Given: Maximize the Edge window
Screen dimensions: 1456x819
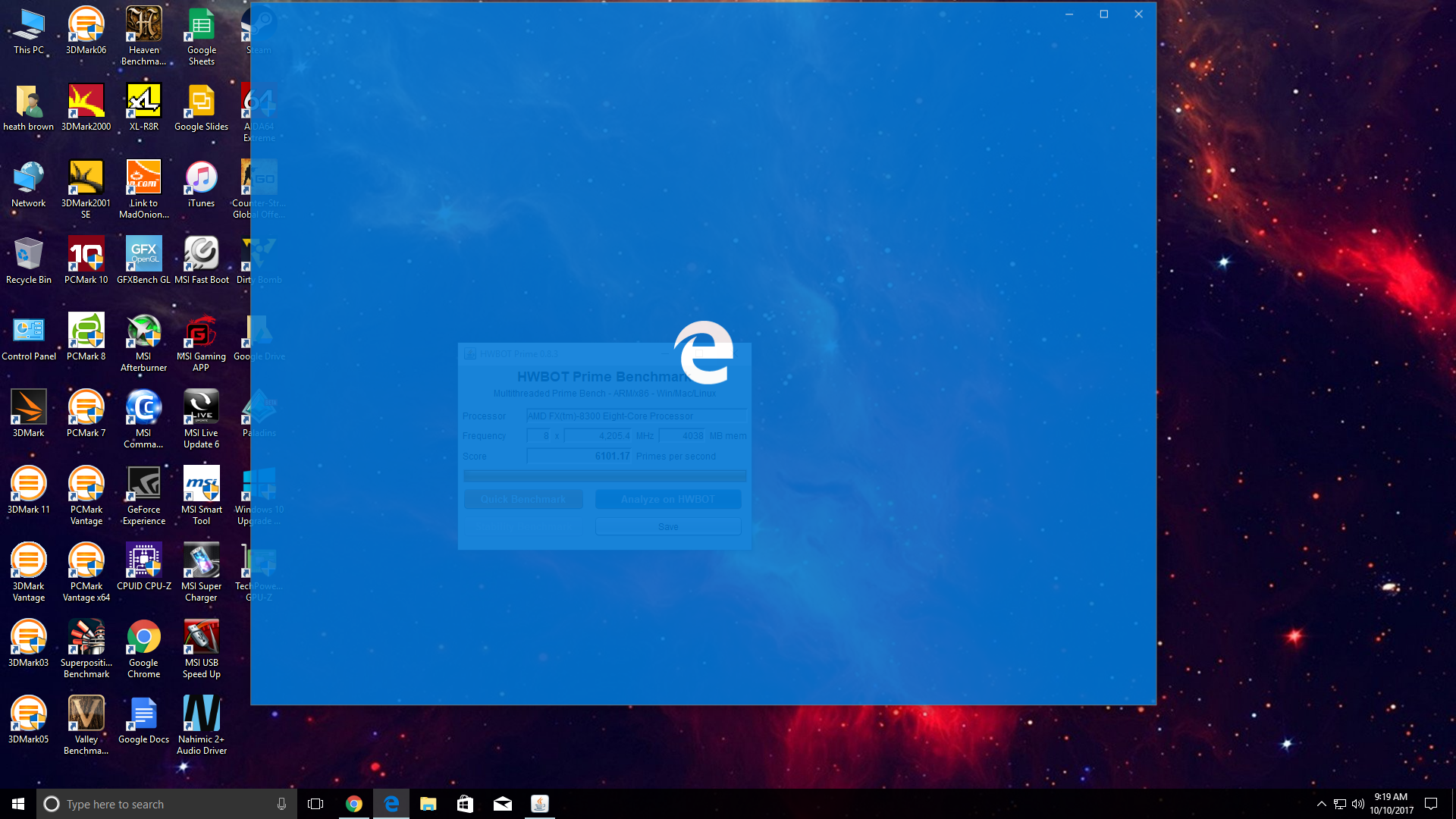Looking at the screenshot, I should click(1104, 14).
